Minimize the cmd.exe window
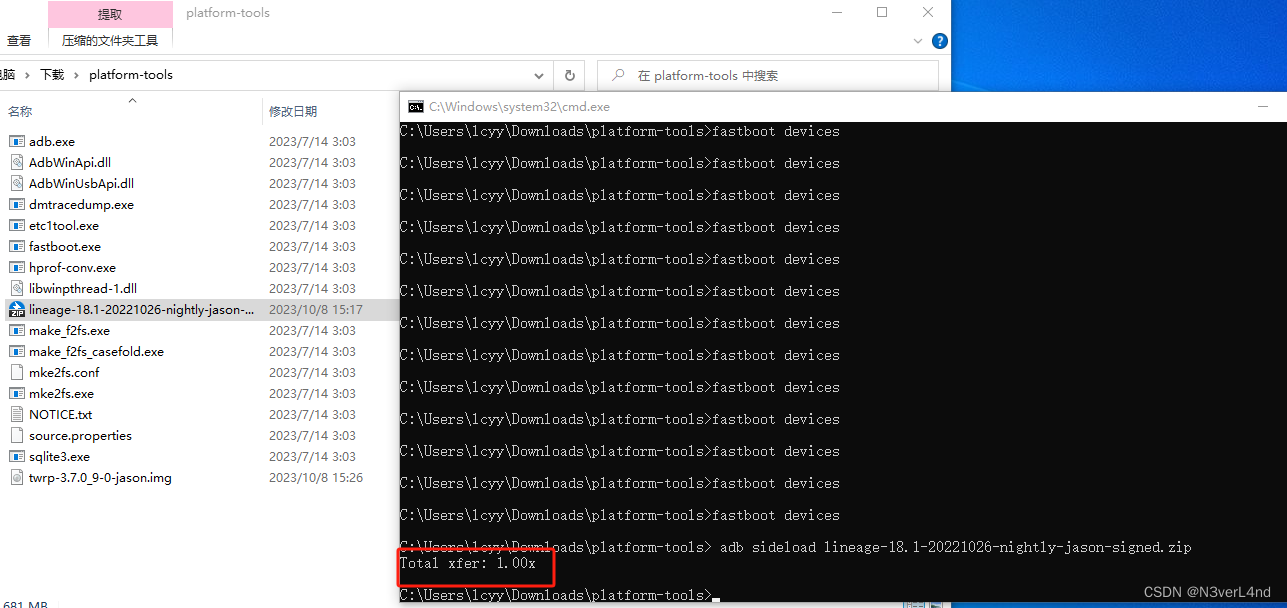Image resolution: width=1287 pixels, height=608 pixels. point(1265,106)
